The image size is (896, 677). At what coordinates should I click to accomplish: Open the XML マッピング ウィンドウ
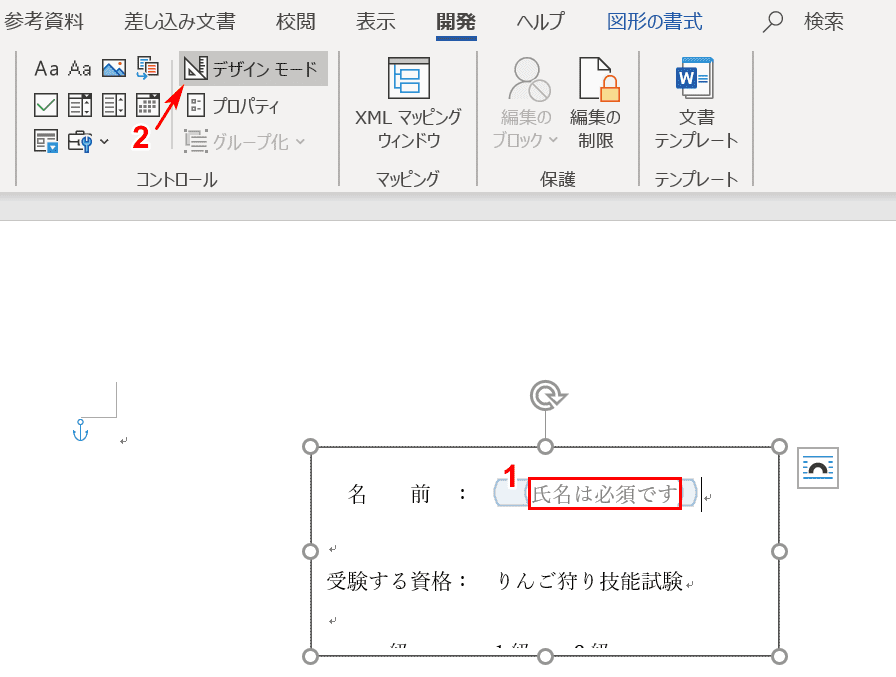coord(408,103)
